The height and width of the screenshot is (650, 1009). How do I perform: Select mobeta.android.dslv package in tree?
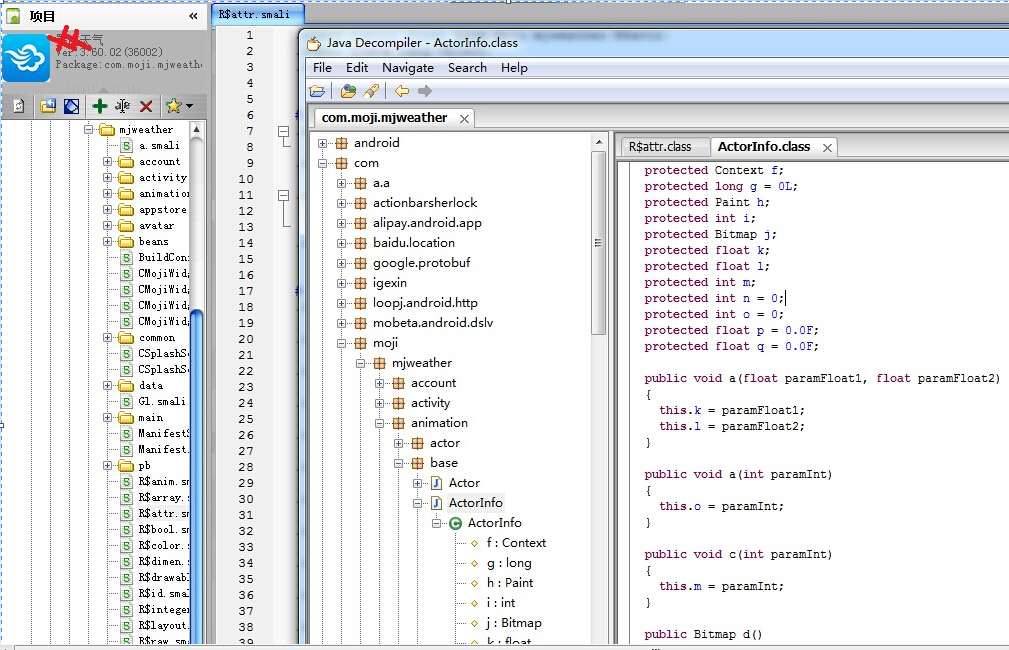tap(432, 322)
